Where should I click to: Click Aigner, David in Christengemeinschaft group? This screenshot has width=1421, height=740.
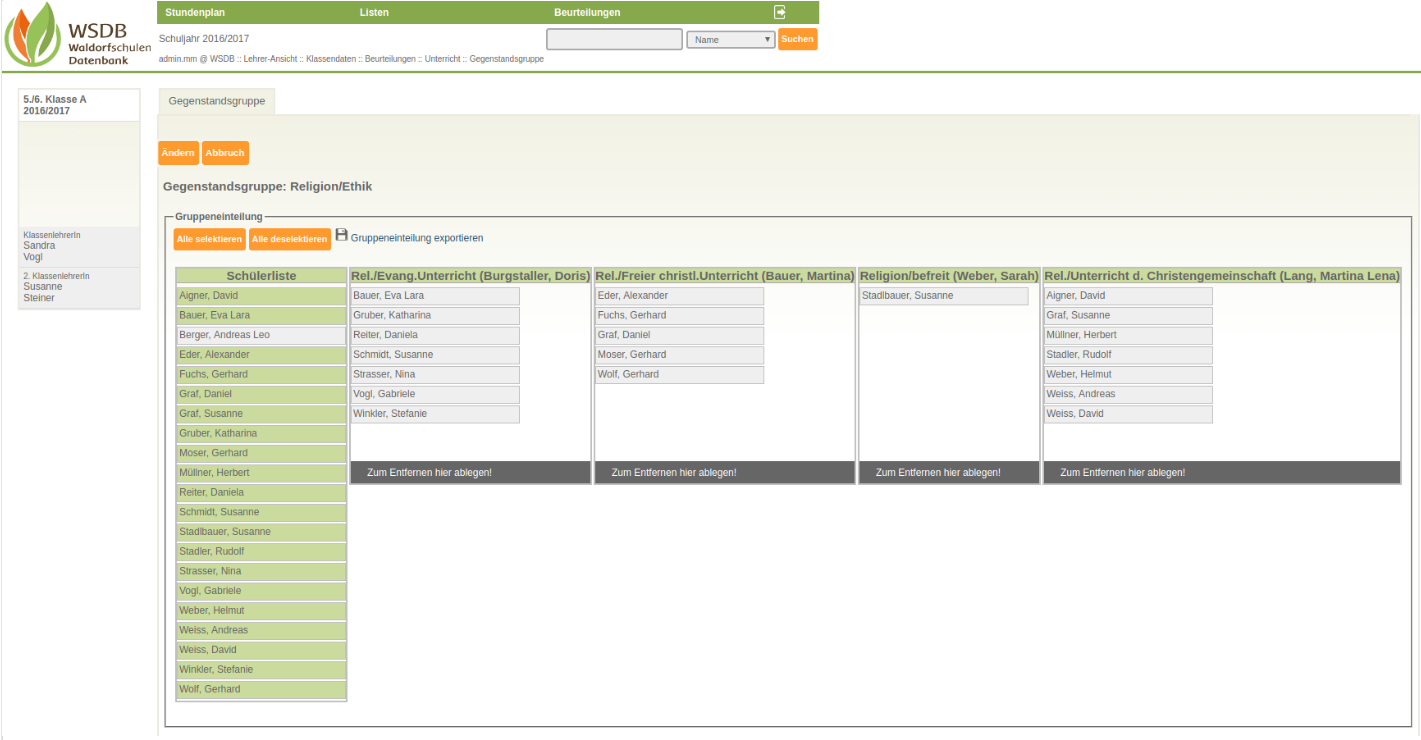[x=1128, y=296]
